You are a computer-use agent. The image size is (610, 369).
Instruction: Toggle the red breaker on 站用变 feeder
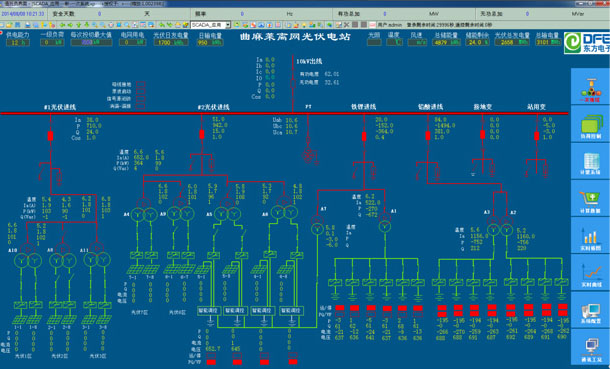click(x=536, y=136)
